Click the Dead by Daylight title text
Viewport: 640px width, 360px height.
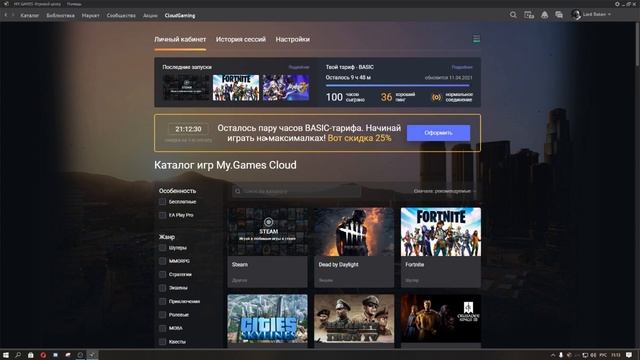click(x=338, y=264)
